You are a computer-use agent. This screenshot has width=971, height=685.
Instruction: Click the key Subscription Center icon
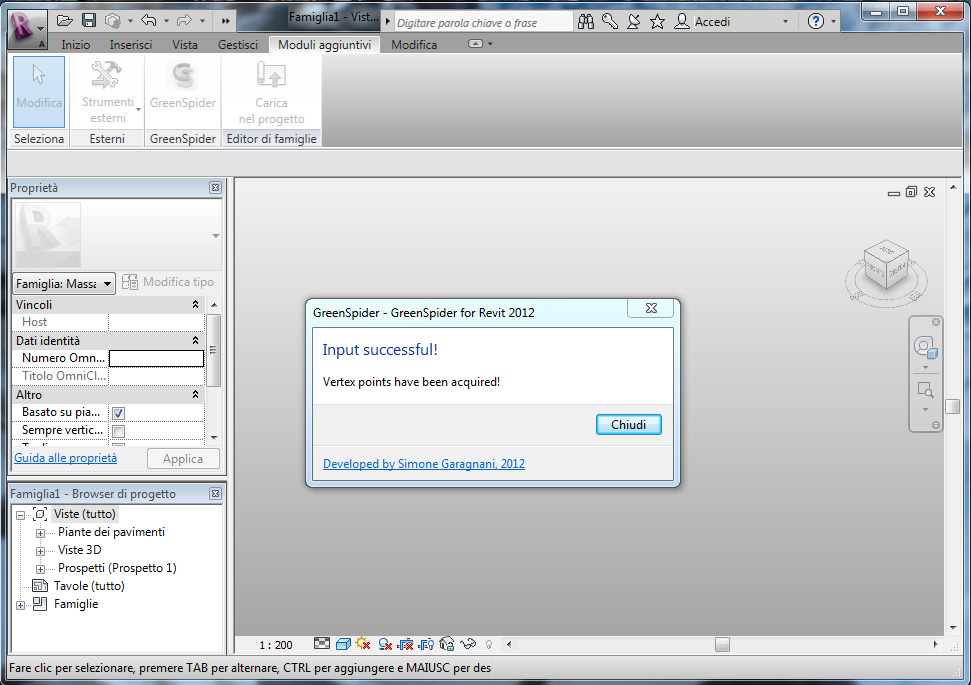click(x=610, y=22)
